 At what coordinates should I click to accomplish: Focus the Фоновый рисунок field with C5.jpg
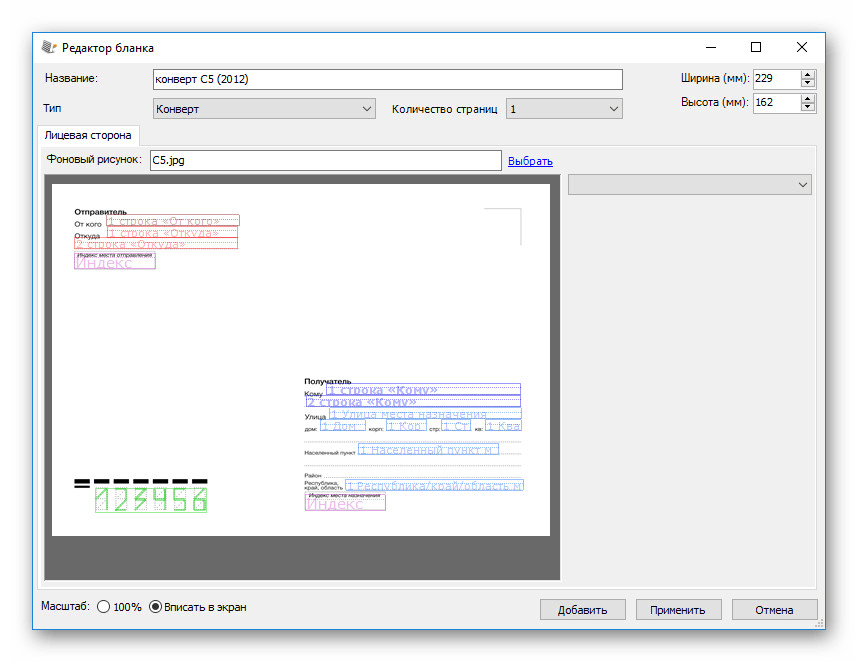[325, 161]
